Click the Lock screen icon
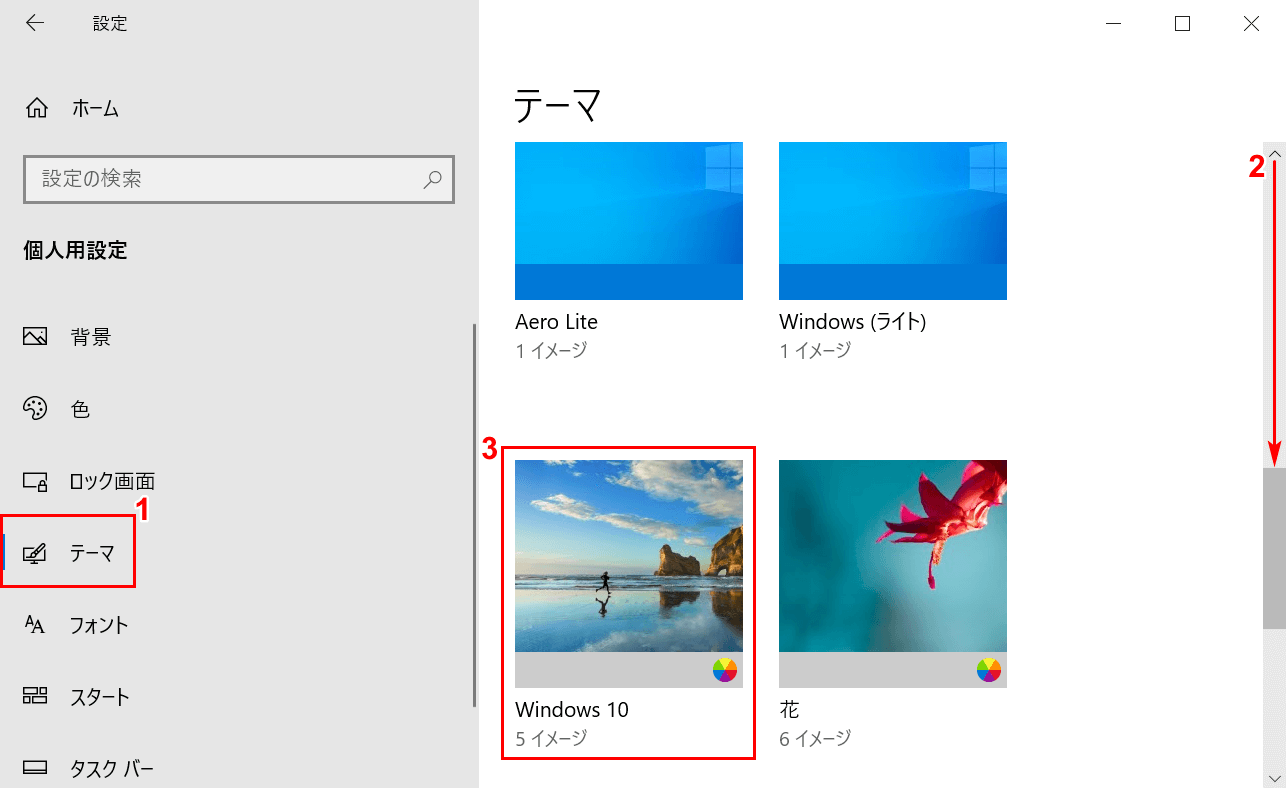 point(35,481)
